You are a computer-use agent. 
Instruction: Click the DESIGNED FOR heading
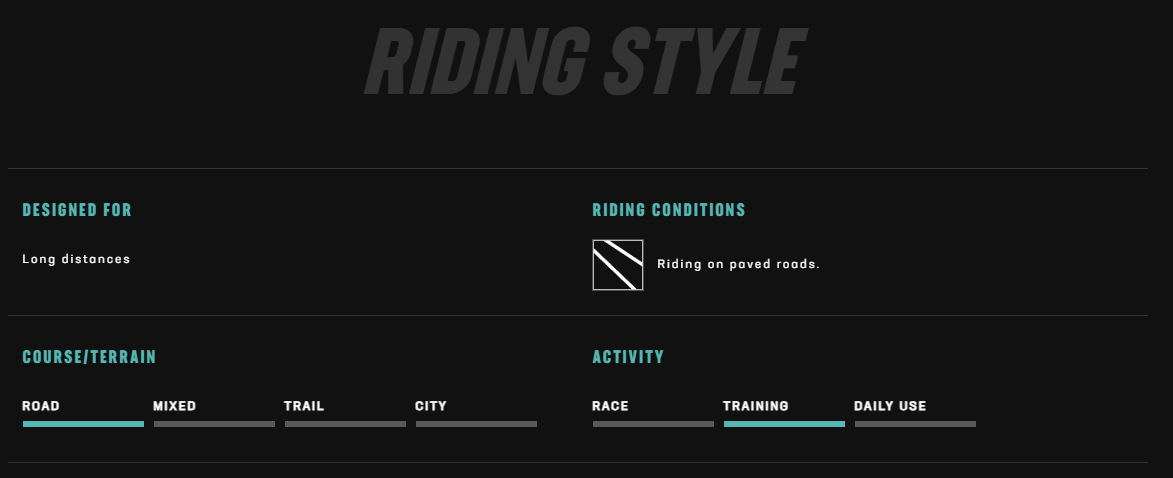coord(77,210)
